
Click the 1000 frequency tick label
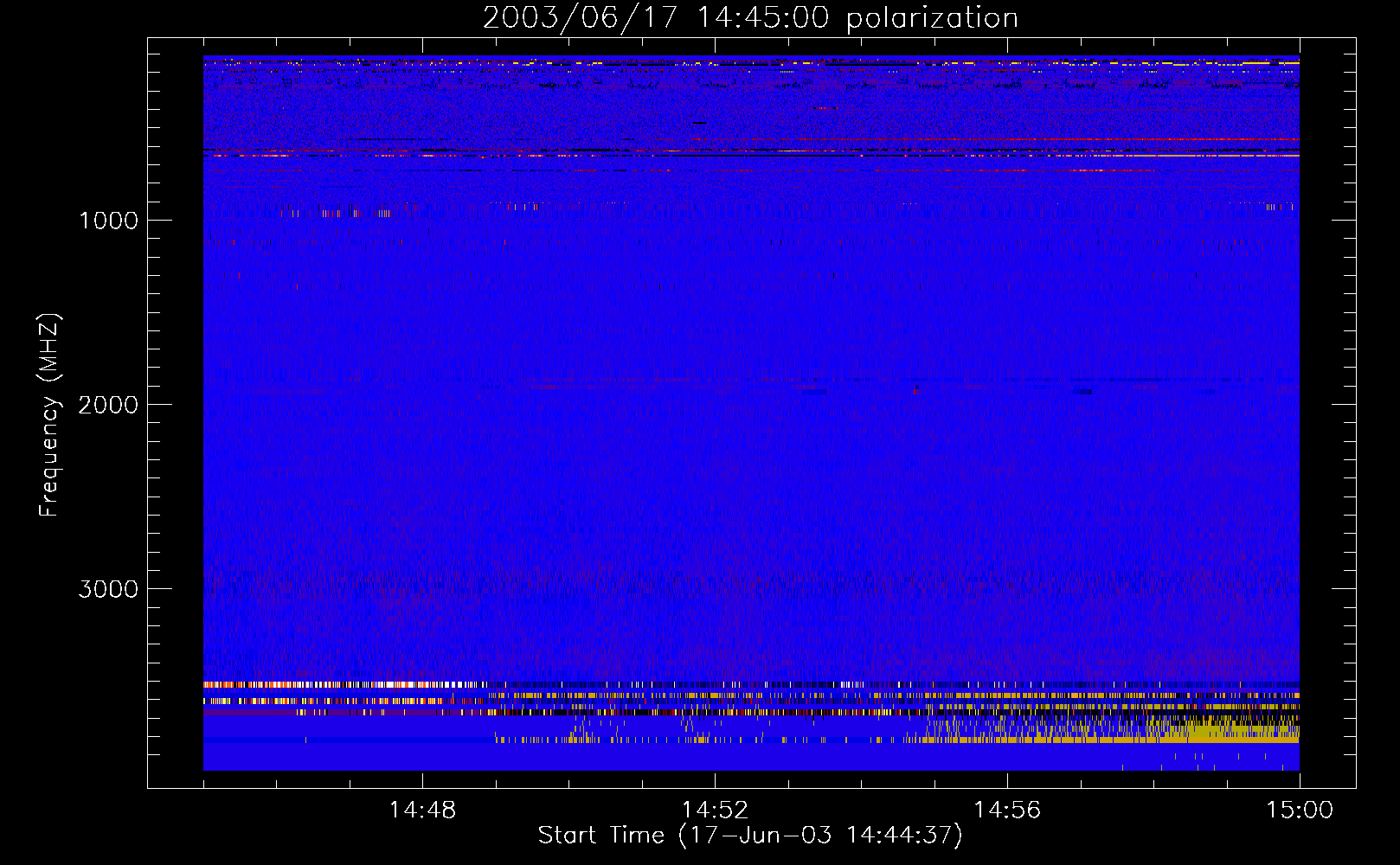(x=109, y=221)
